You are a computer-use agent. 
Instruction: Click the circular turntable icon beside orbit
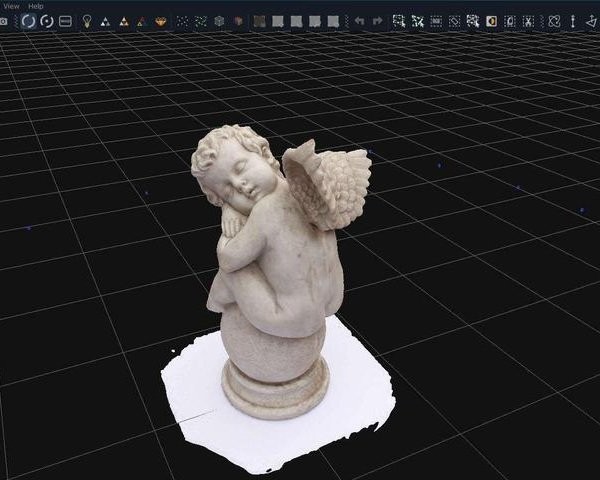[47, 21]
